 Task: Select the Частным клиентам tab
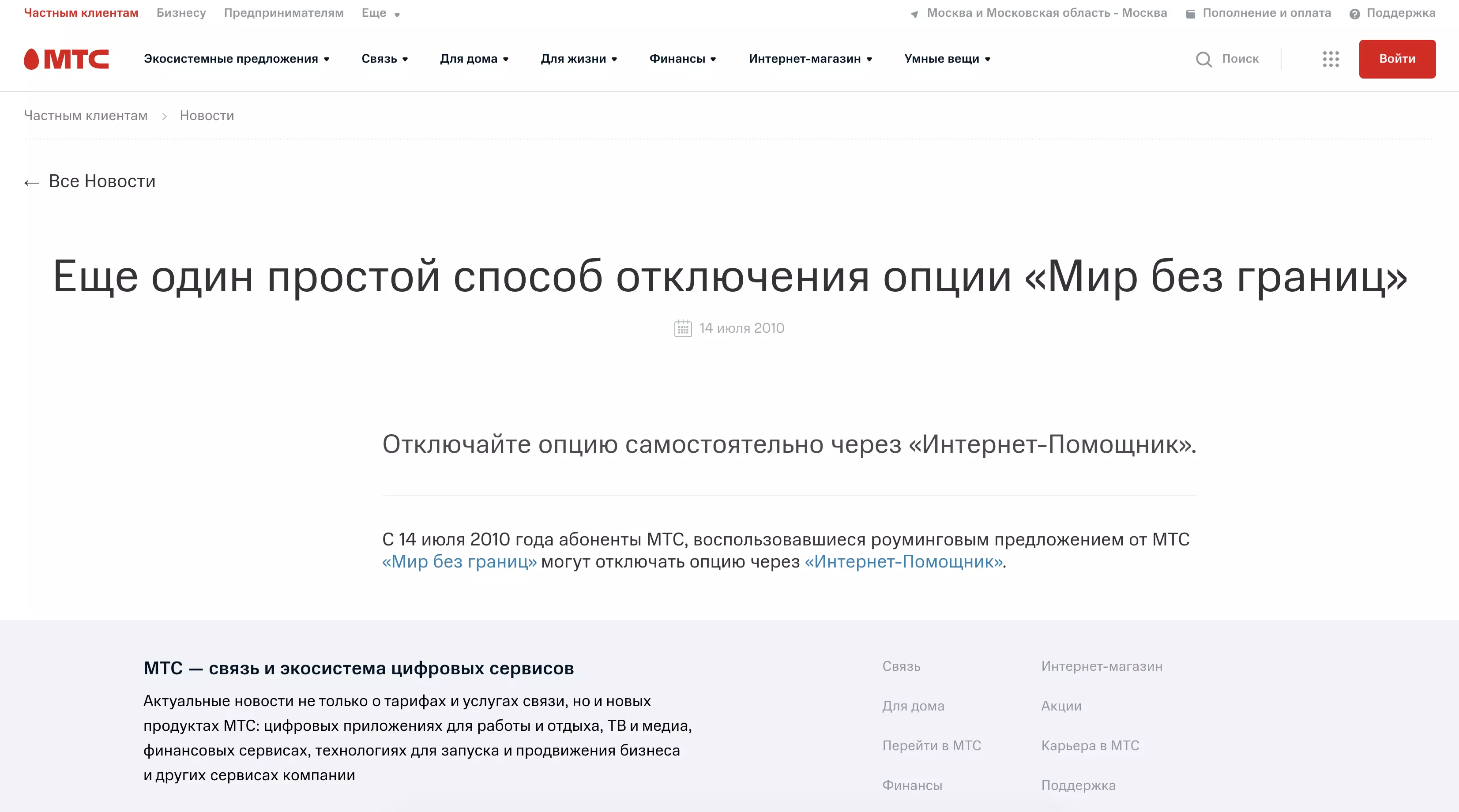pyautogui.click(x=81, y=13)
